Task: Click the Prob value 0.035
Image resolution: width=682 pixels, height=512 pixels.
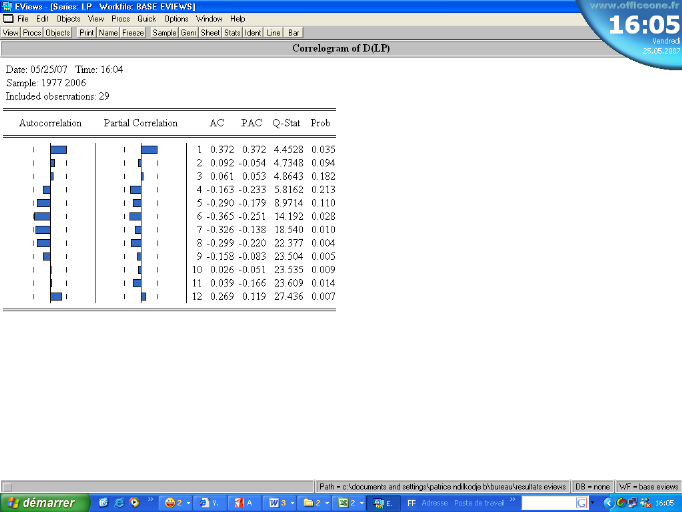Action: coord(323,150)
